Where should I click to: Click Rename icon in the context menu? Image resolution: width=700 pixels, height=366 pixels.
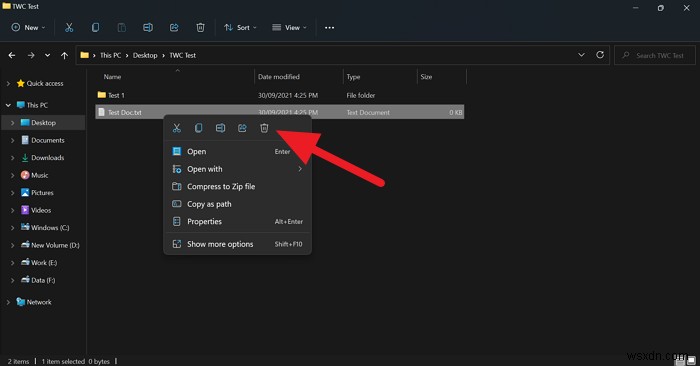point(221,128)
